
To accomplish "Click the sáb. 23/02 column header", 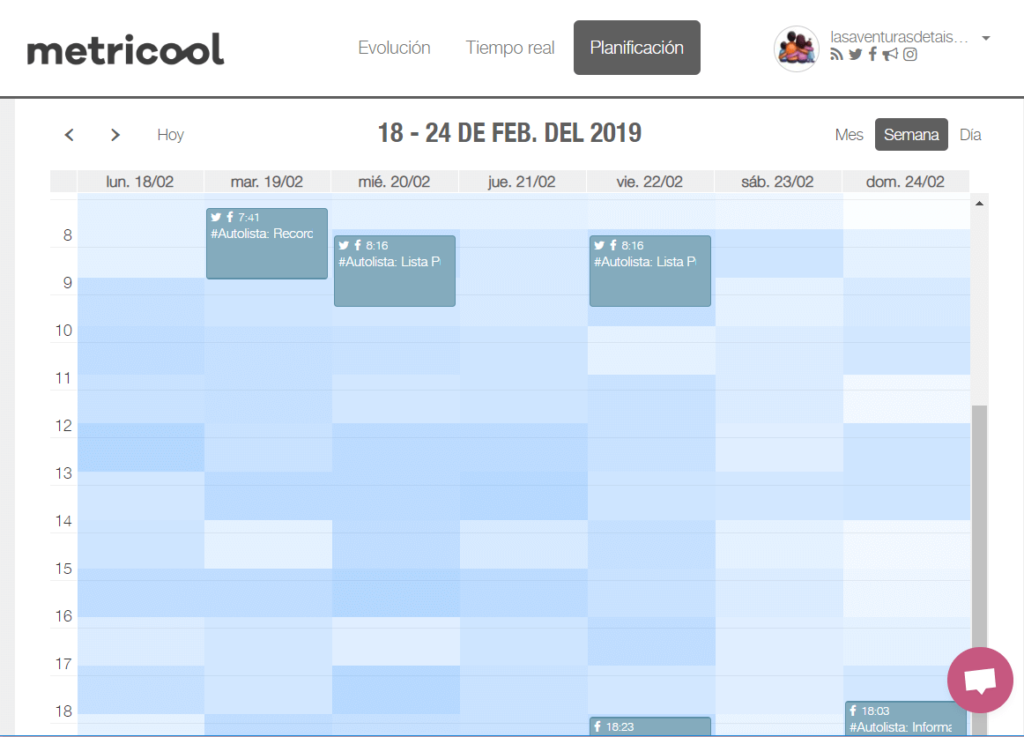I will click(777, 181).
